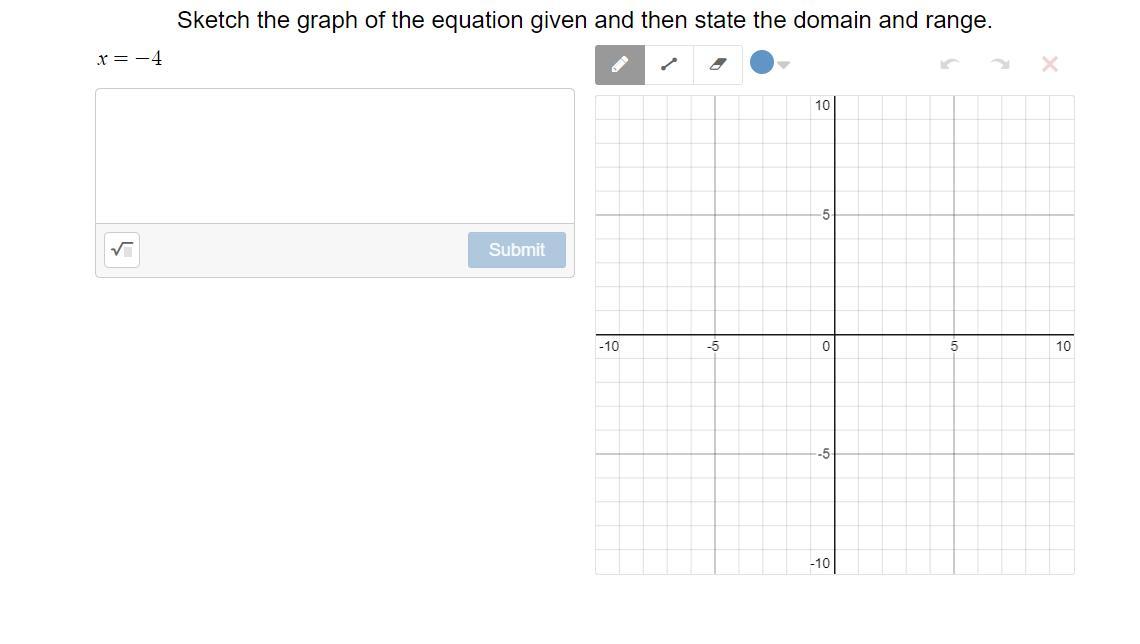This screenshot has height=644, width=1140.
Task: Click the -5 label on the y-axis
Action: click(x=823, y=454)
